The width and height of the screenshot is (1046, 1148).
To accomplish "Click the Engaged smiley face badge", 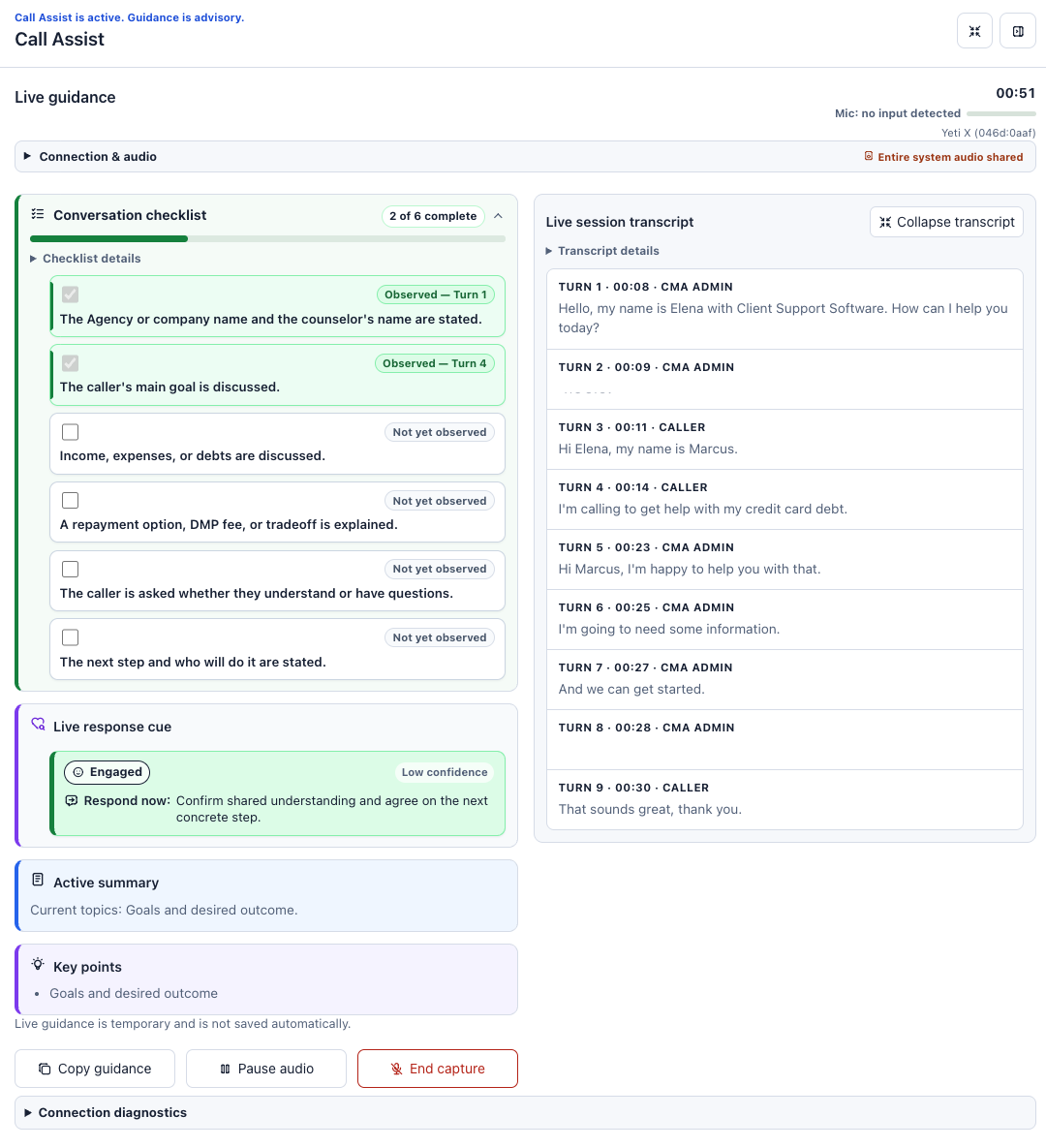I will 107,772.
